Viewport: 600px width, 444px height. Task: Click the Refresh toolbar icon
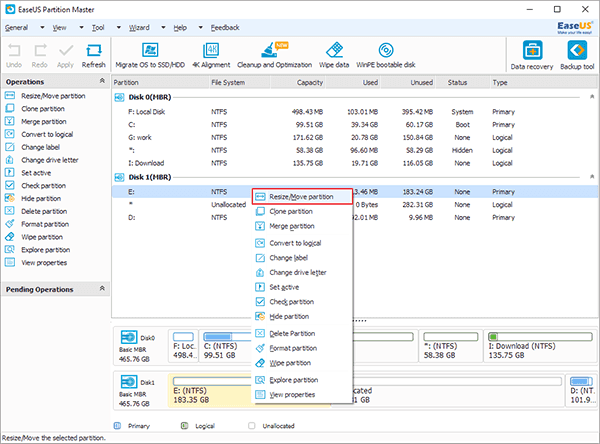(94, 50)
